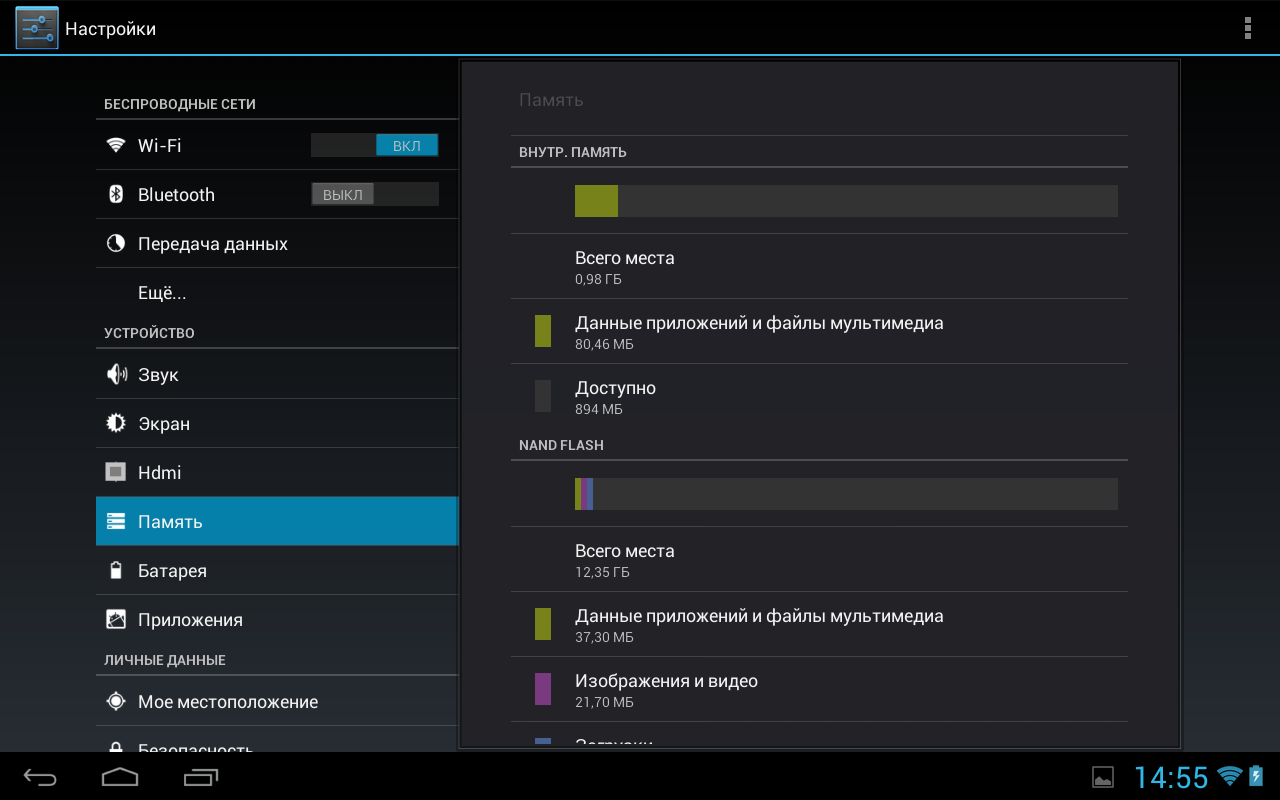Tap the Recent apps navigation button
The height and width of the screenshot is (800, 1280).
tap(200, 777)
